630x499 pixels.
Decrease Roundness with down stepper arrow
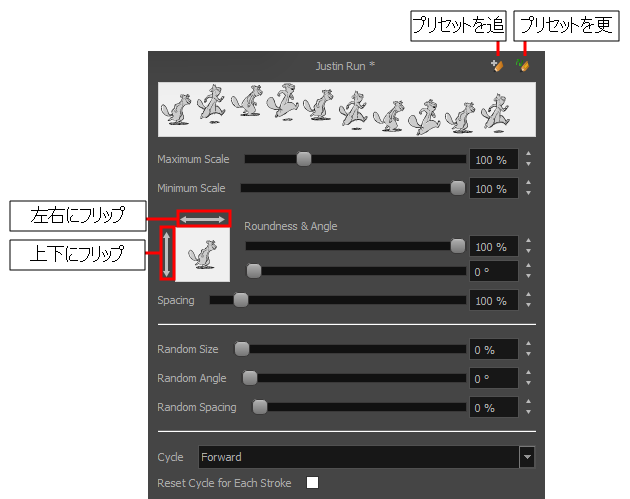coord(528,251)
